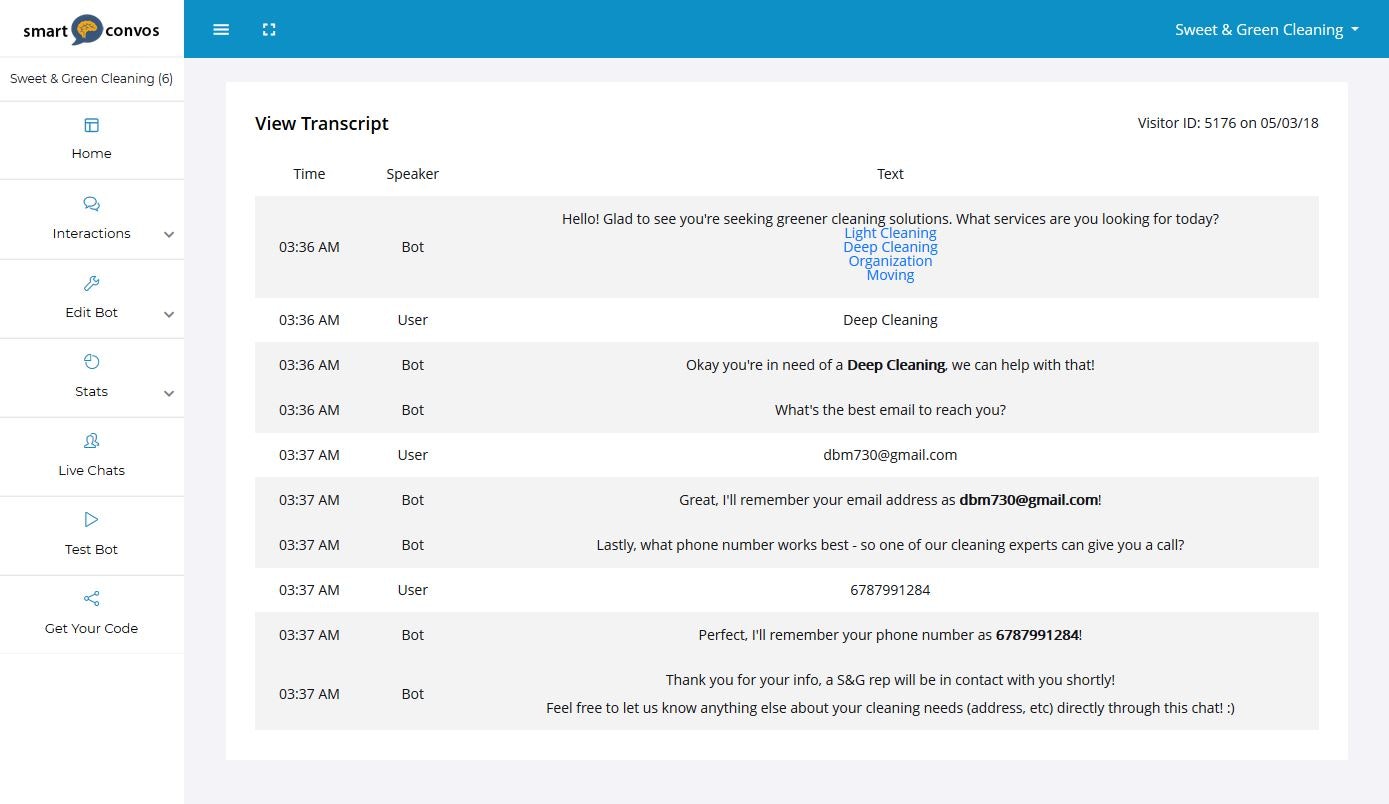The image size is (1389, 804).
Task: Click the Edit Bot wrench icon
Action: [x=91, y=283]
